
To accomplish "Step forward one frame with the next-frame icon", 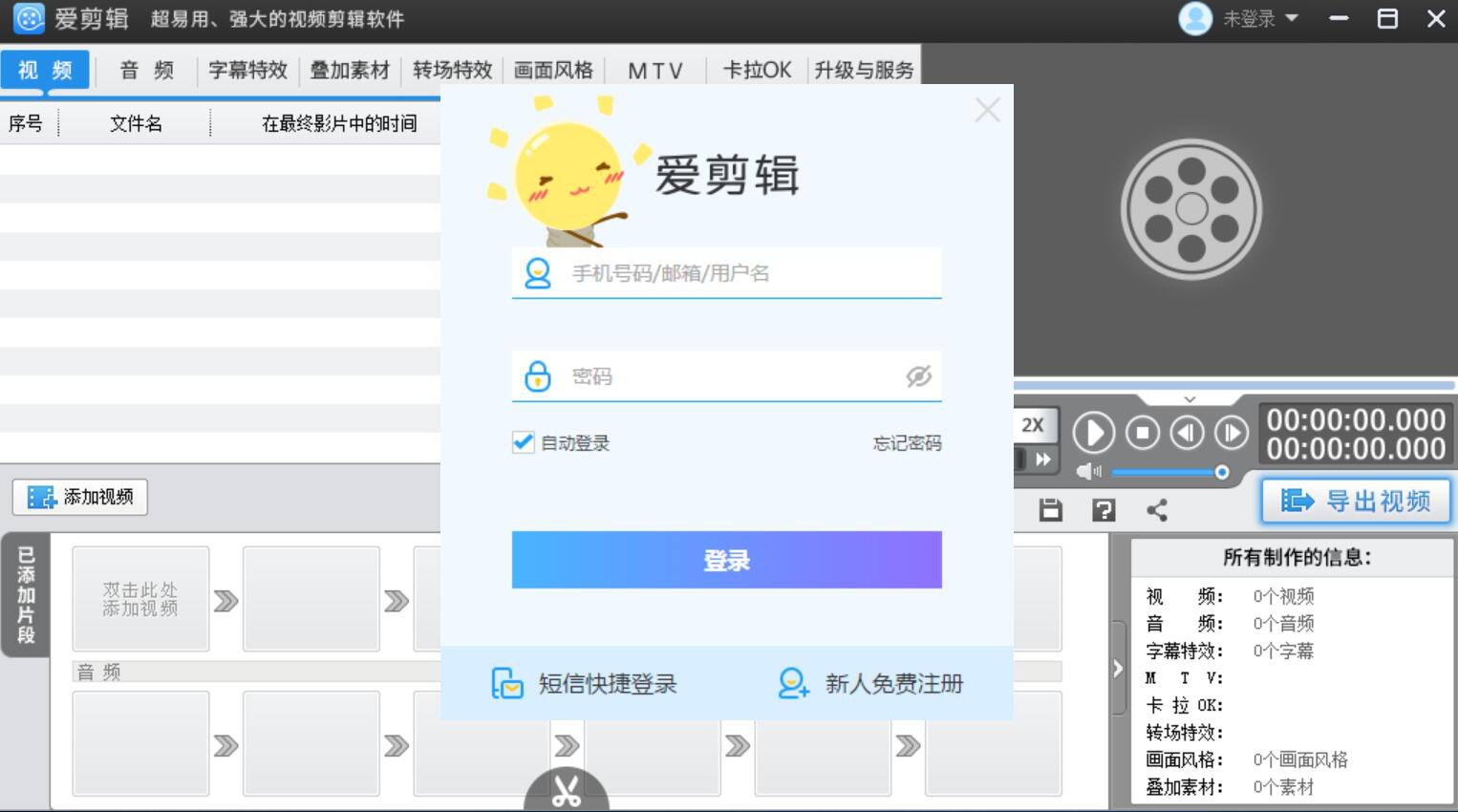I will pyautogui.click(x=1229, y=432).
